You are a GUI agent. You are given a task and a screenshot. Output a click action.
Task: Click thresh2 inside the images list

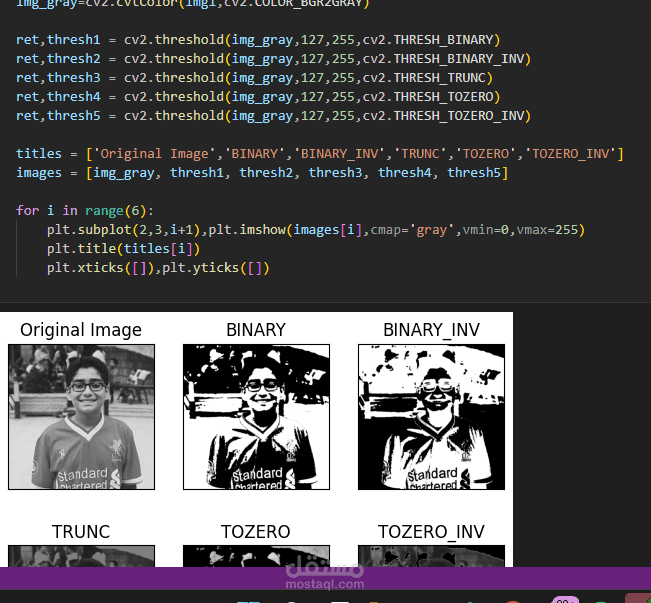(266, 173)
